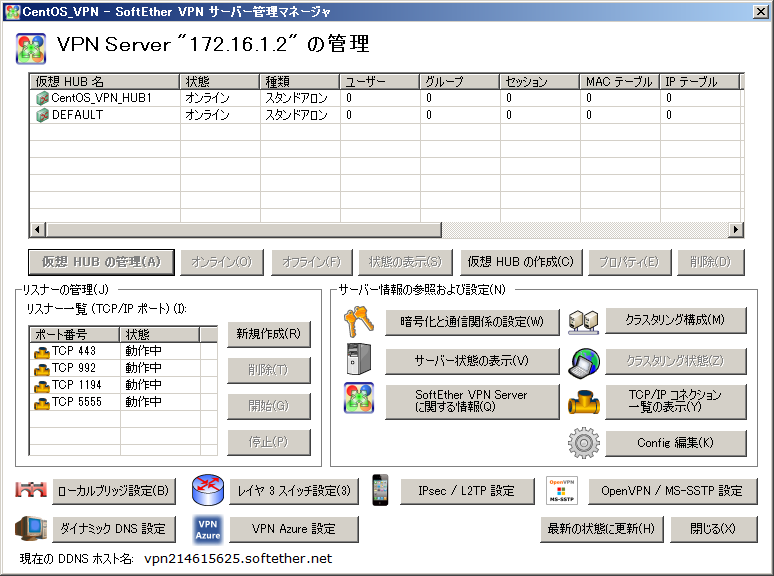Click the DEFAULT hub icon
The image size is (774, 576).
coord(42,115)
